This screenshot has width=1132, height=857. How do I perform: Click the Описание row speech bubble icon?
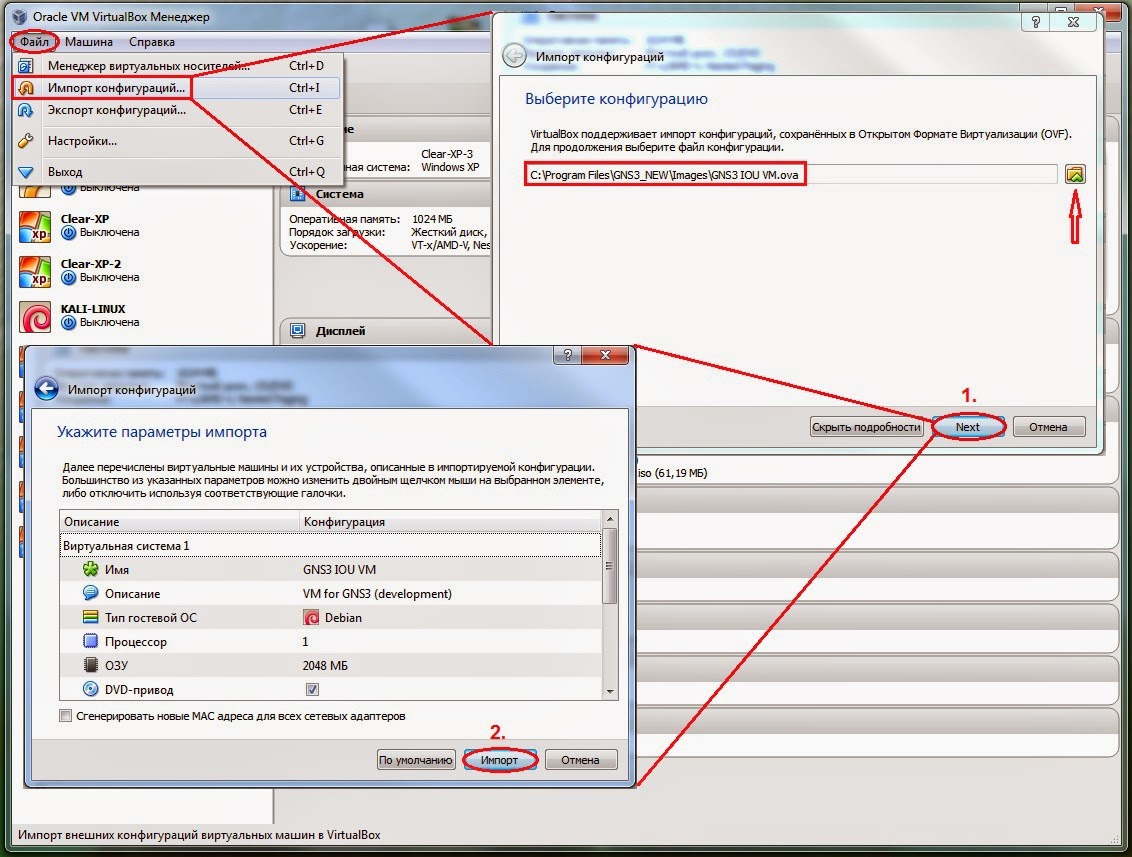click(x=90, y=593)
